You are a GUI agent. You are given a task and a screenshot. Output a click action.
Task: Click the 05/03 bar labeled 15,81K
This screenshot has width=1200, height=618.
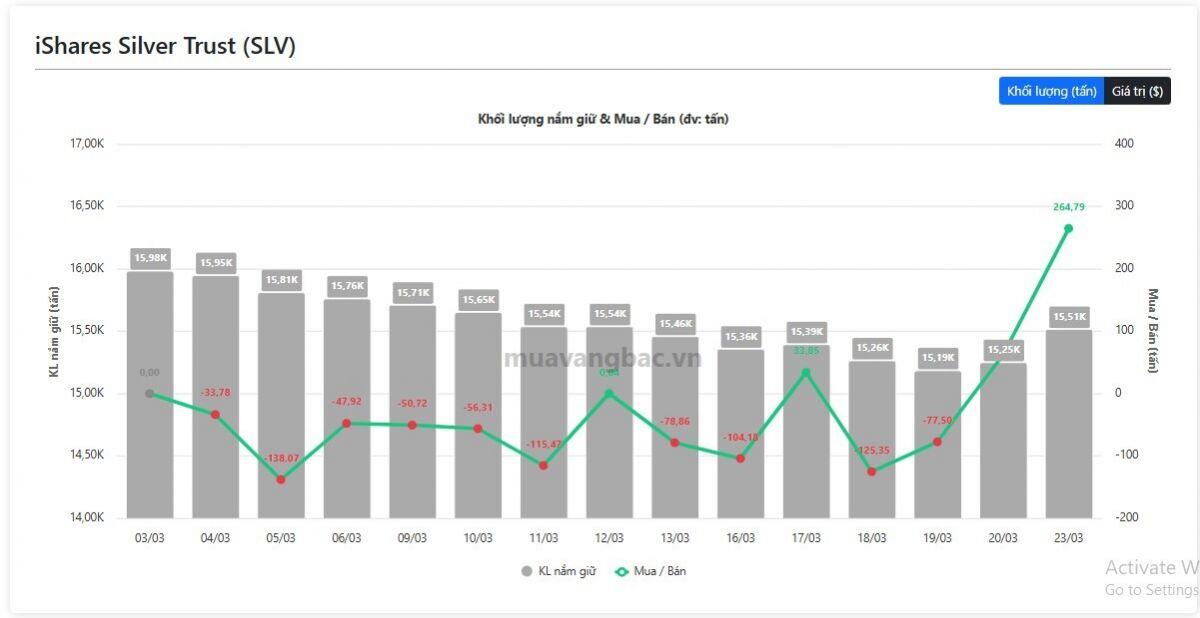pyautogui.click(x=281, y=405)
